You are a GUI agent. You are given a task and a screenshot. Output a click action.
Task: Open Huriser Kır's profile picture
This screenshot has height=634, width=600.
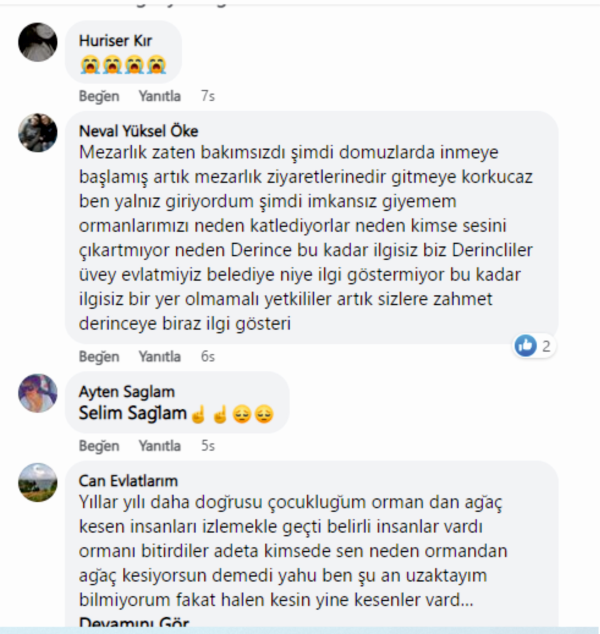(38, 42)
